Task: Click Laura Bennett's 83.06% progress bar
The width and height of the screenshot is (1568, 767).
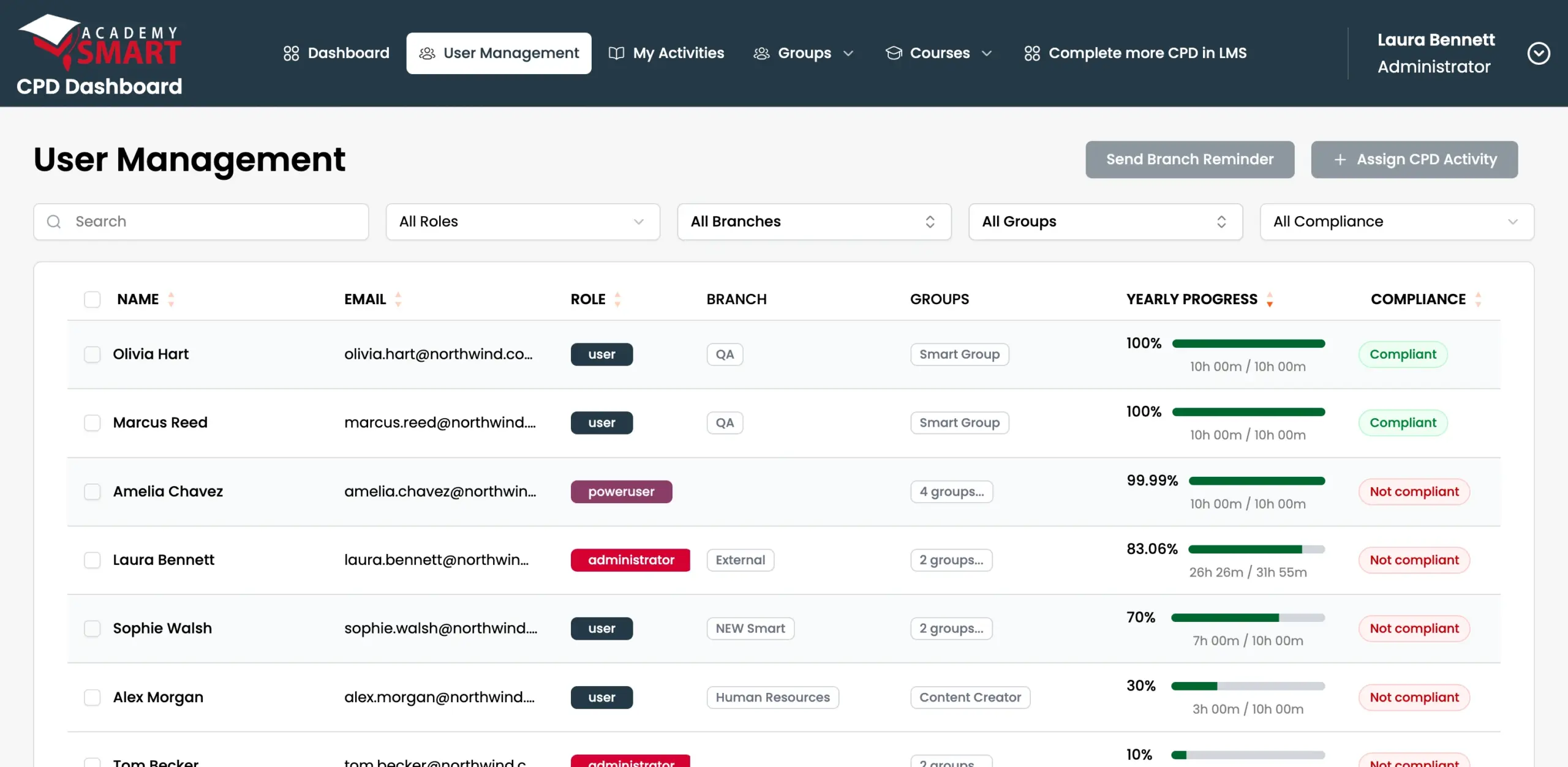Action: (x=1256, y=549)
